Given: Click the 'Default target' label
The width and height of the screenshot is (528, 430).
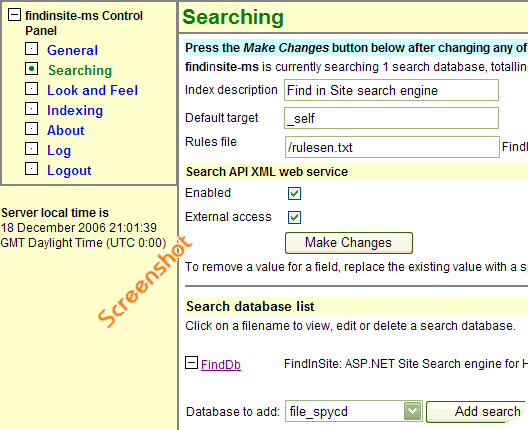Looking at the screenshot, I should click(x=222, y=118).
